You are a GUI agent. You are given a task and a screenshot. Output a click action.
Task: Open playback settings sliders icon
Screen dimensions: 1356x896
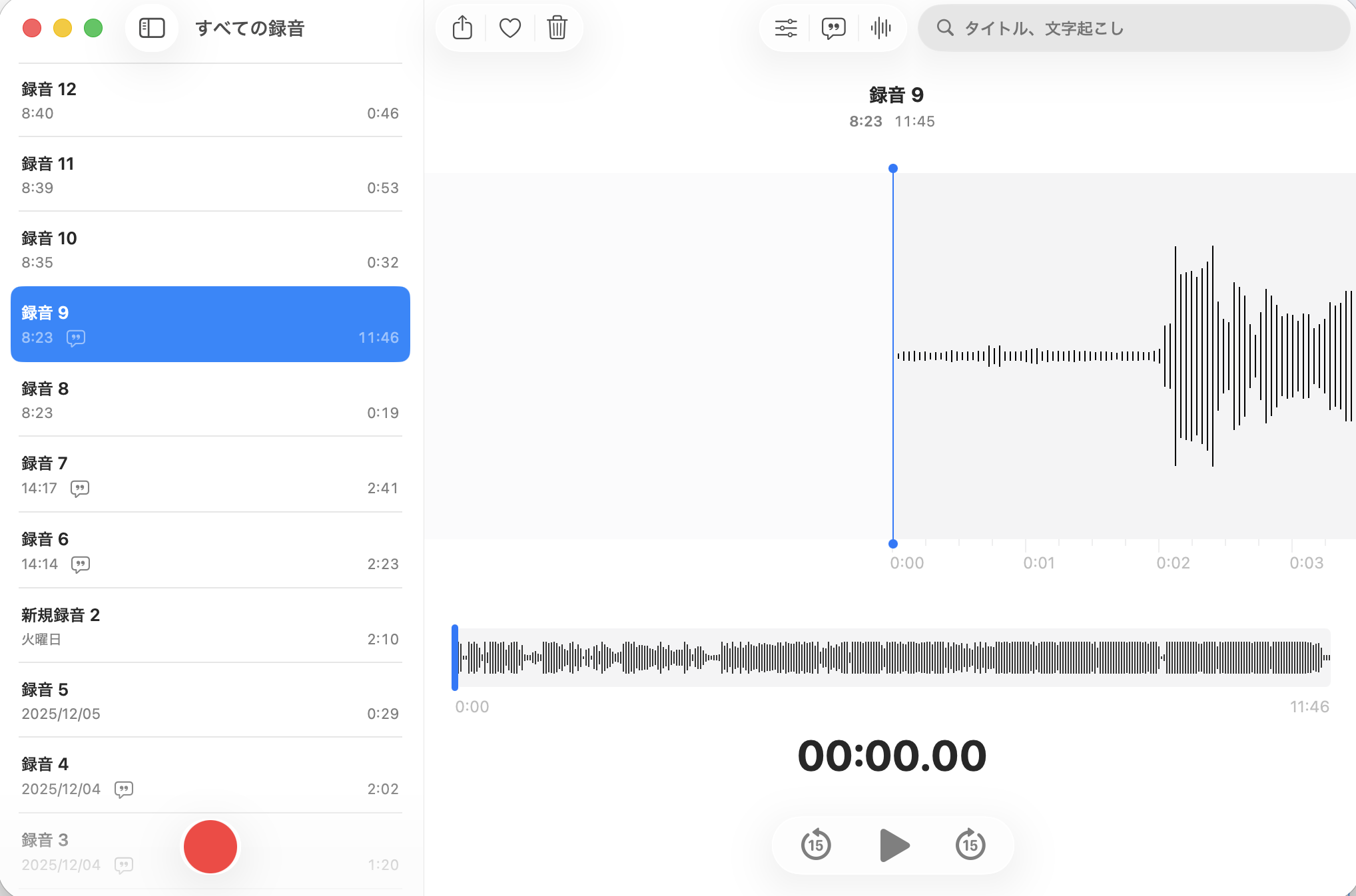[x=786, y=28]
